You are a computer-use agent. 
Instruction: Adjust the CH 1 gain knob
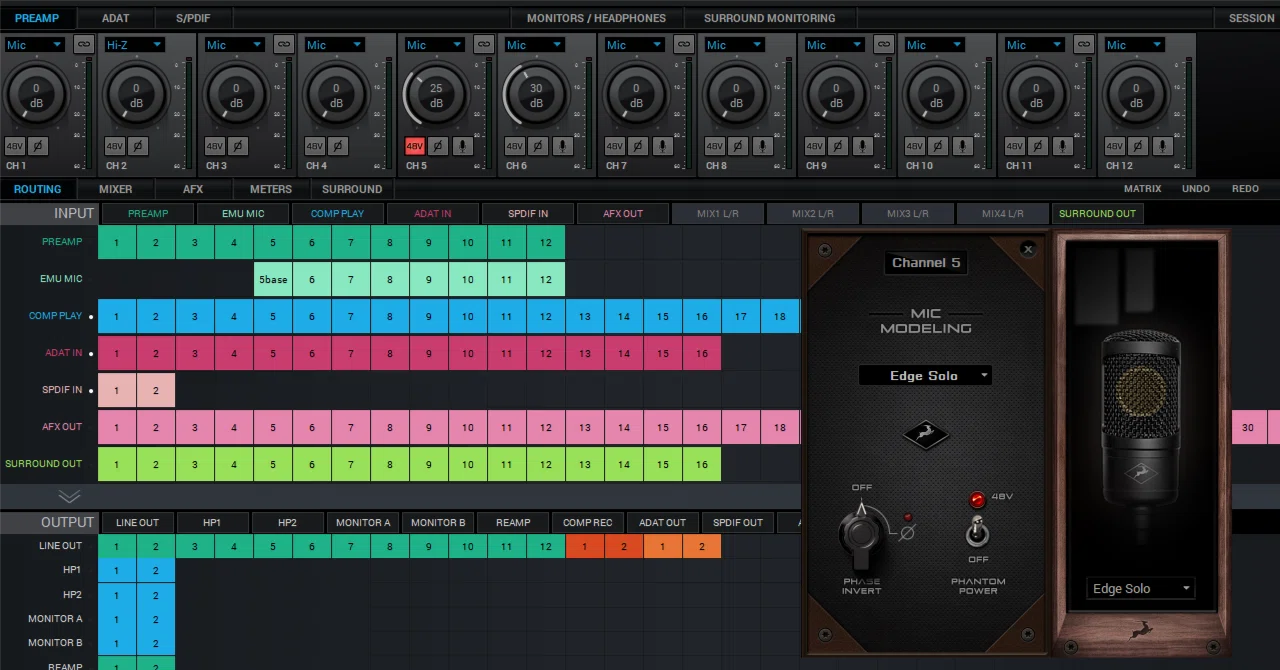coord(36,95)
